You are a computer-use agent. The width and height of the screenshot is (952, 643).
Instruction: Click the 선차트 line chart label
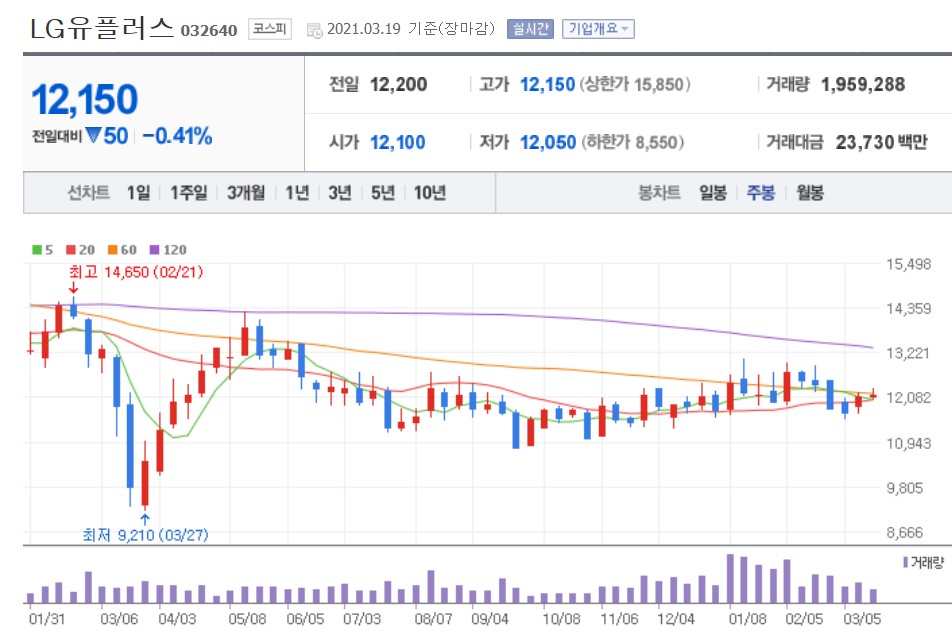click(88, 193)
